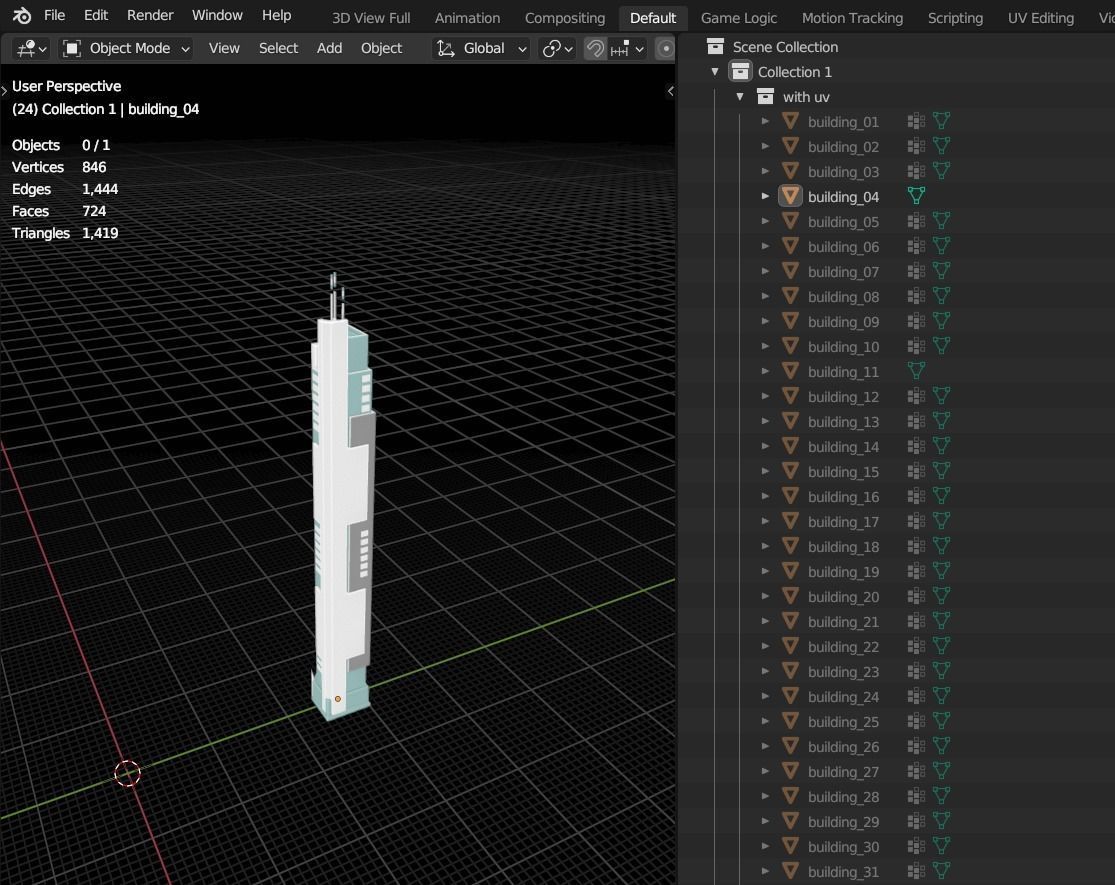Toggle the snap magnet icon
This screenshot has width=1115, height=885.
coord(595,48)
